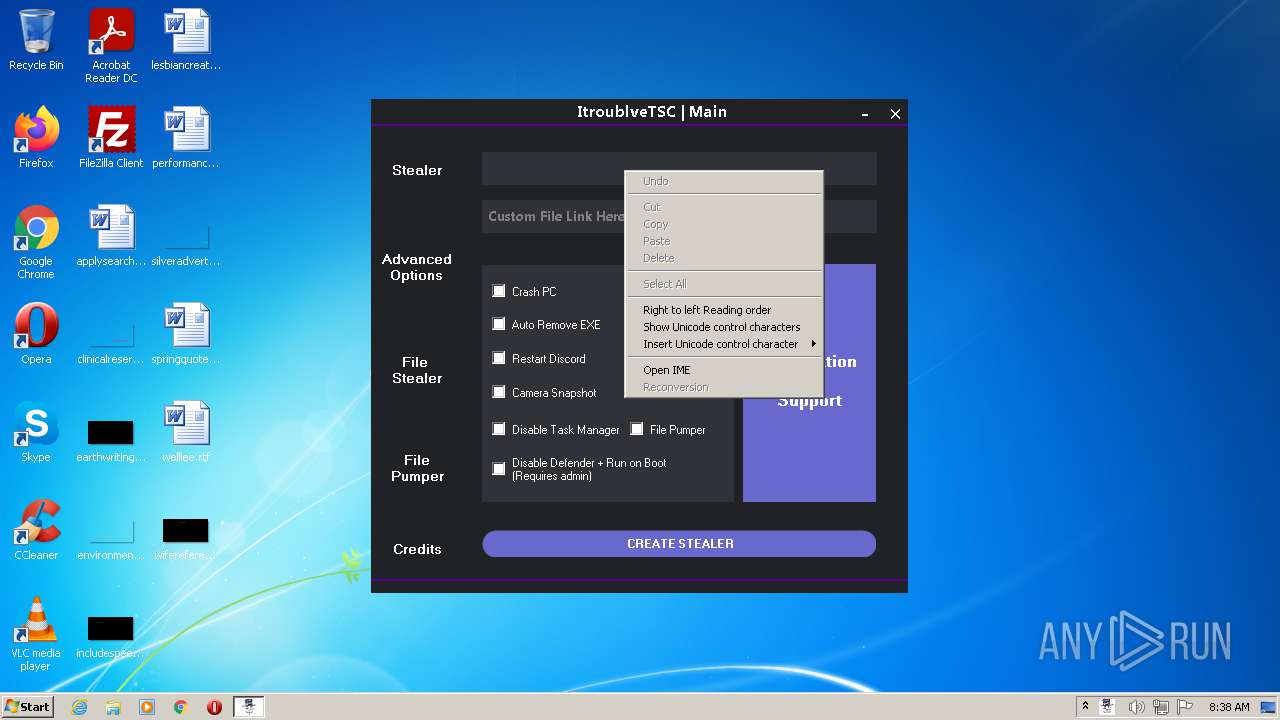Click the CREATE STEALER button
The height and width of the screenshot is (720, 1280).
679,544
